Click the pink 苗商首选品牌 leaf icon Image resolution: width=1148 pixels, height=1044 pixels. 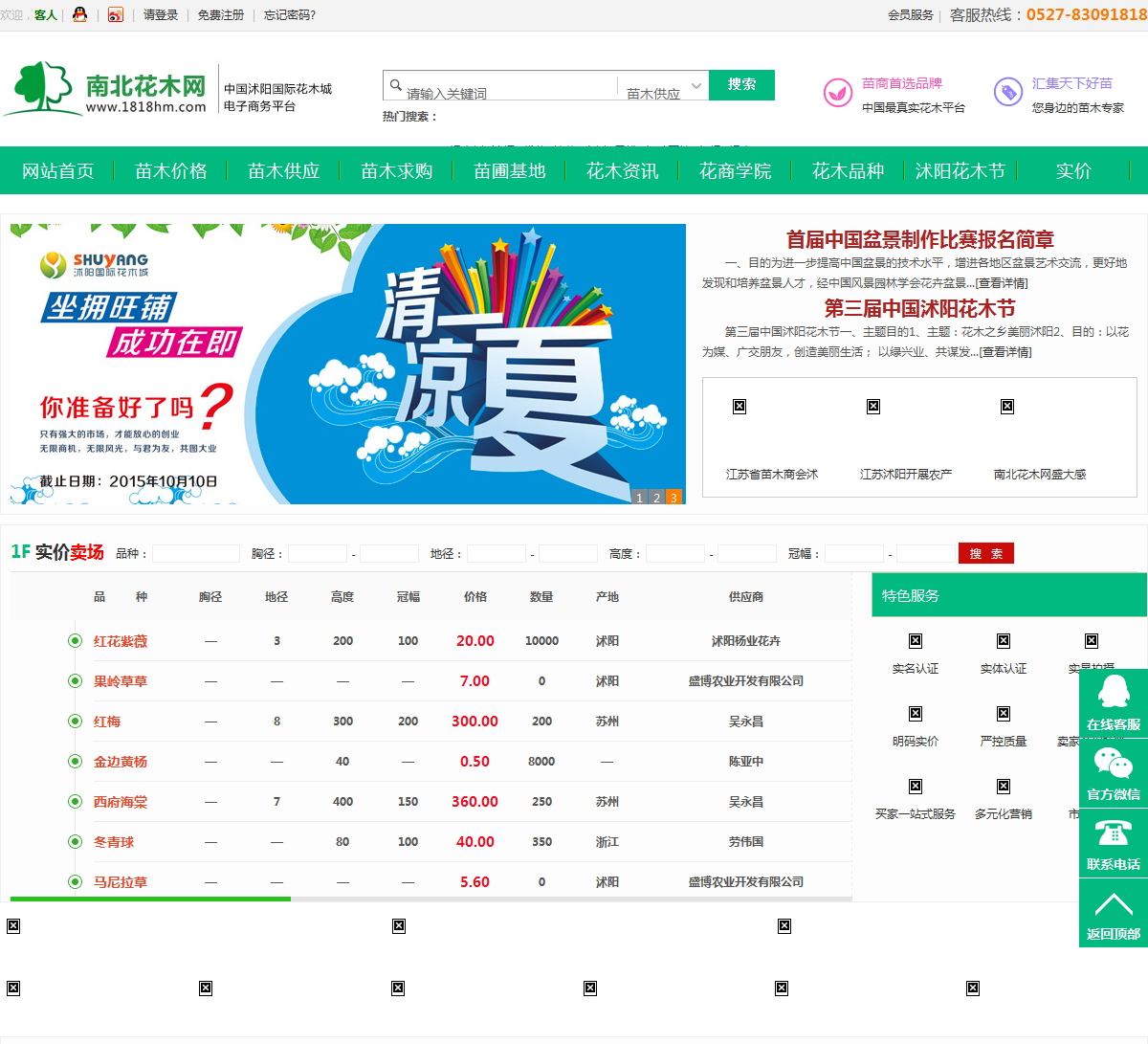click(x=838, y=93)
